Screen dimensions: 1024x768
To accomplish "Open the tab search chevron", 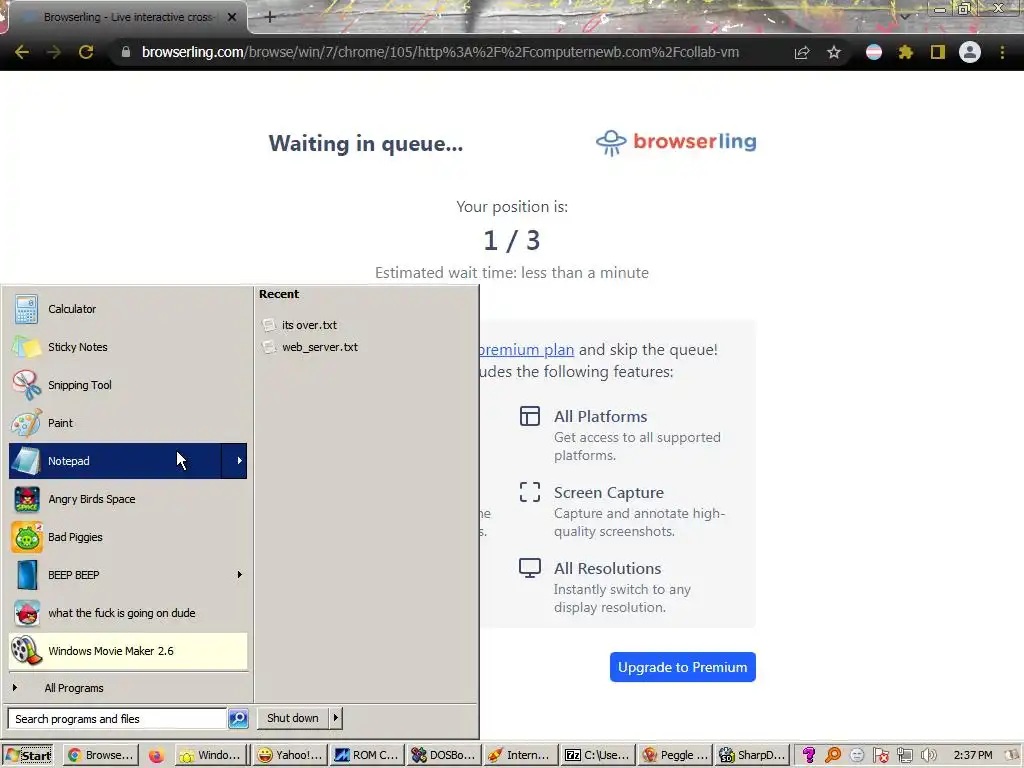I will point(904,17).
